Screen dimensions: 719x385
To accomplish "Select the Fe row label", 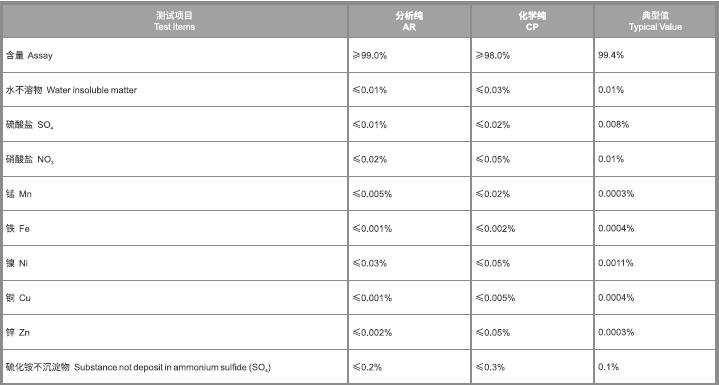I will point(17,229).
